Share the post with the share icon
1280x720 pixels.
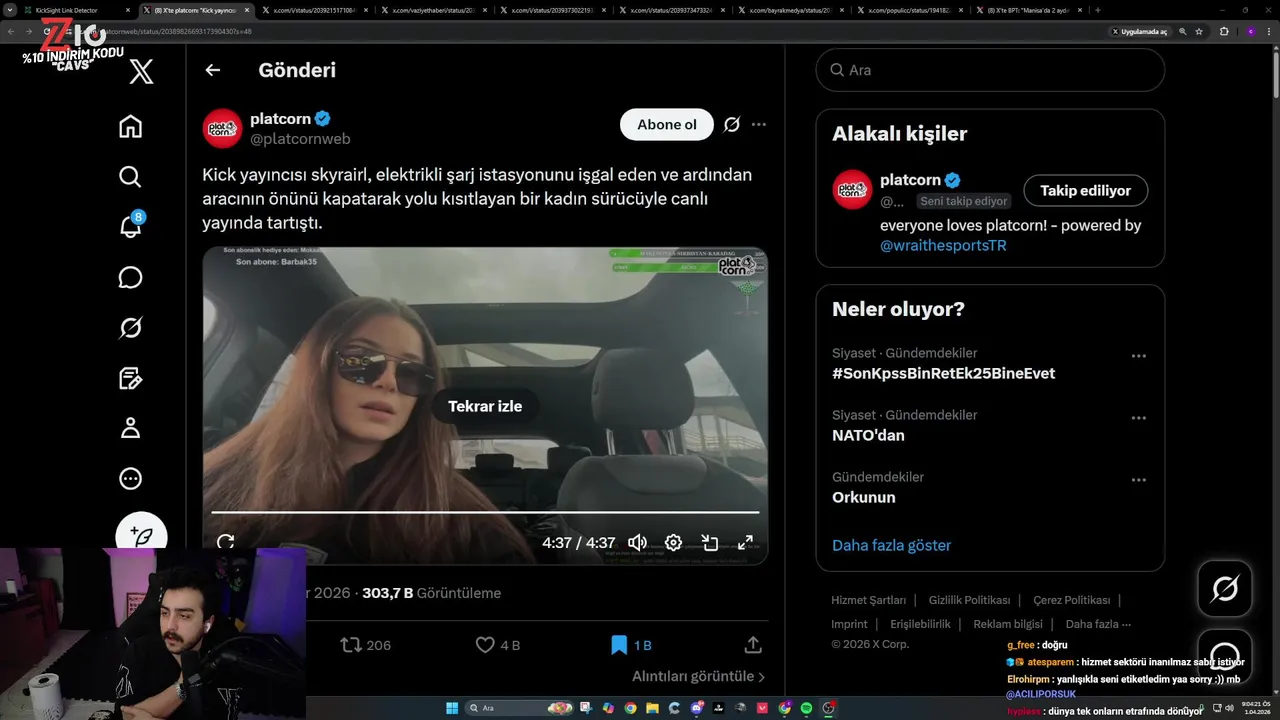click(x=753, y=645)
